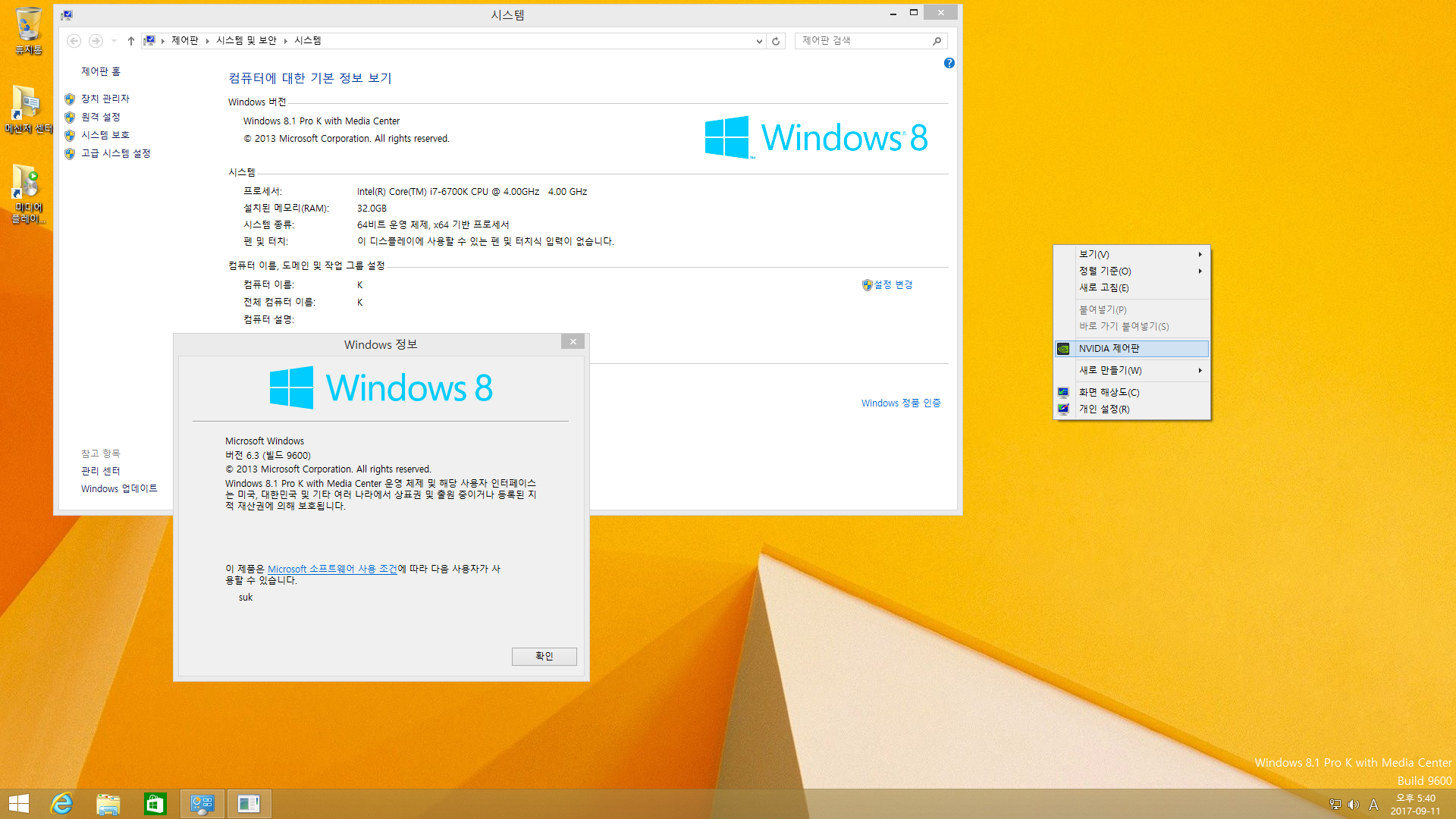The height and width of the screenshot is (819, 1456).
Task: Click the refresh button in address bar
Action: [x=776, y=41]
